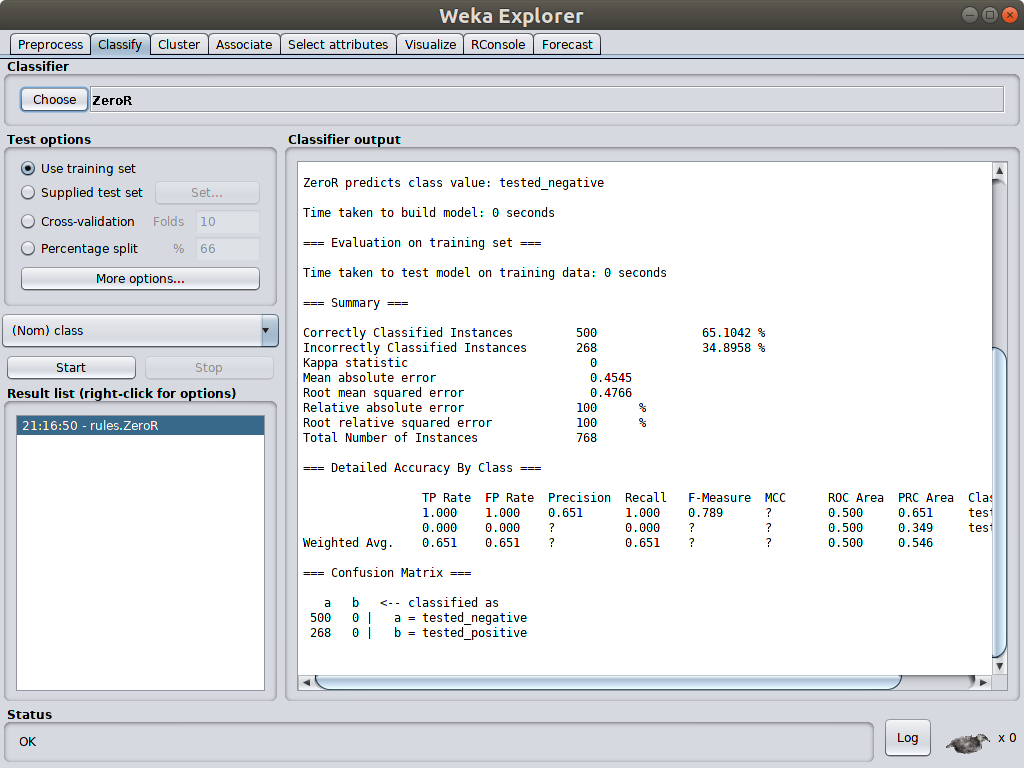Image resolution: width=1024 pixels, height=768 pixels.
Task: Go to the Cluster tab
Action: (179, 44)
